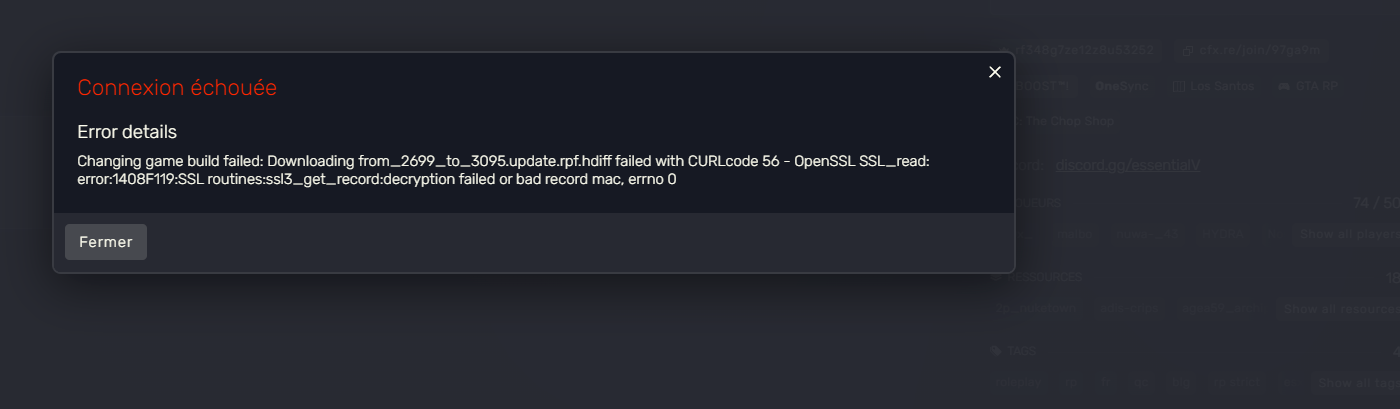Expand Show all players

point(1348,235)
